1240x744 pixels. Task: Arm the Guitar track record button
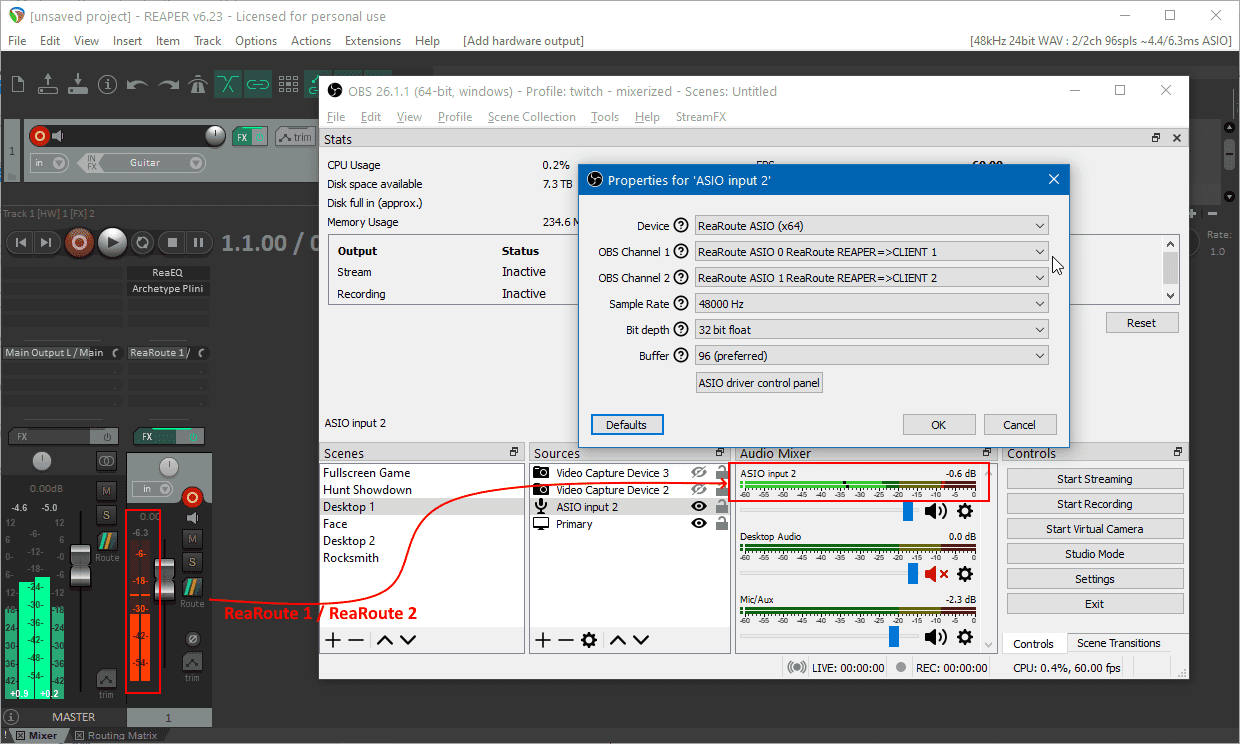coord(39,135)
